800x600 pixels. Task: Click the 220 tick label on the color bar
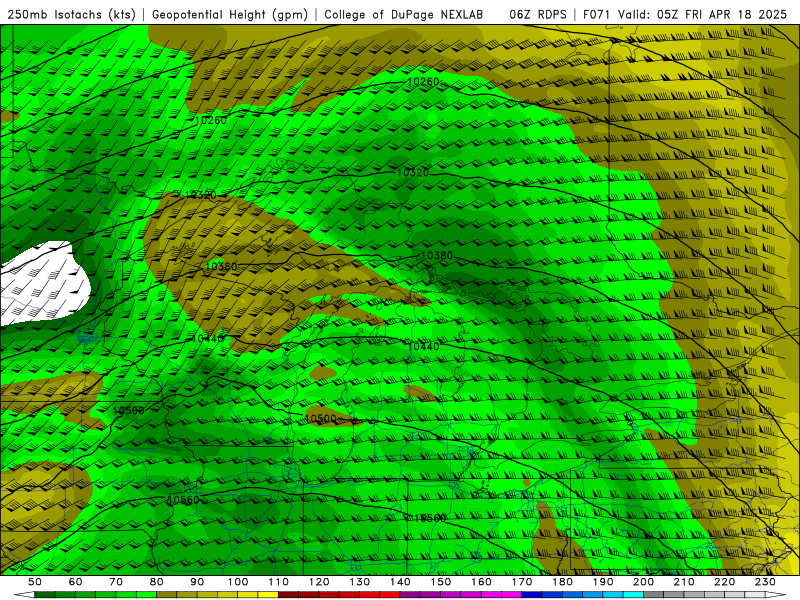725,582
